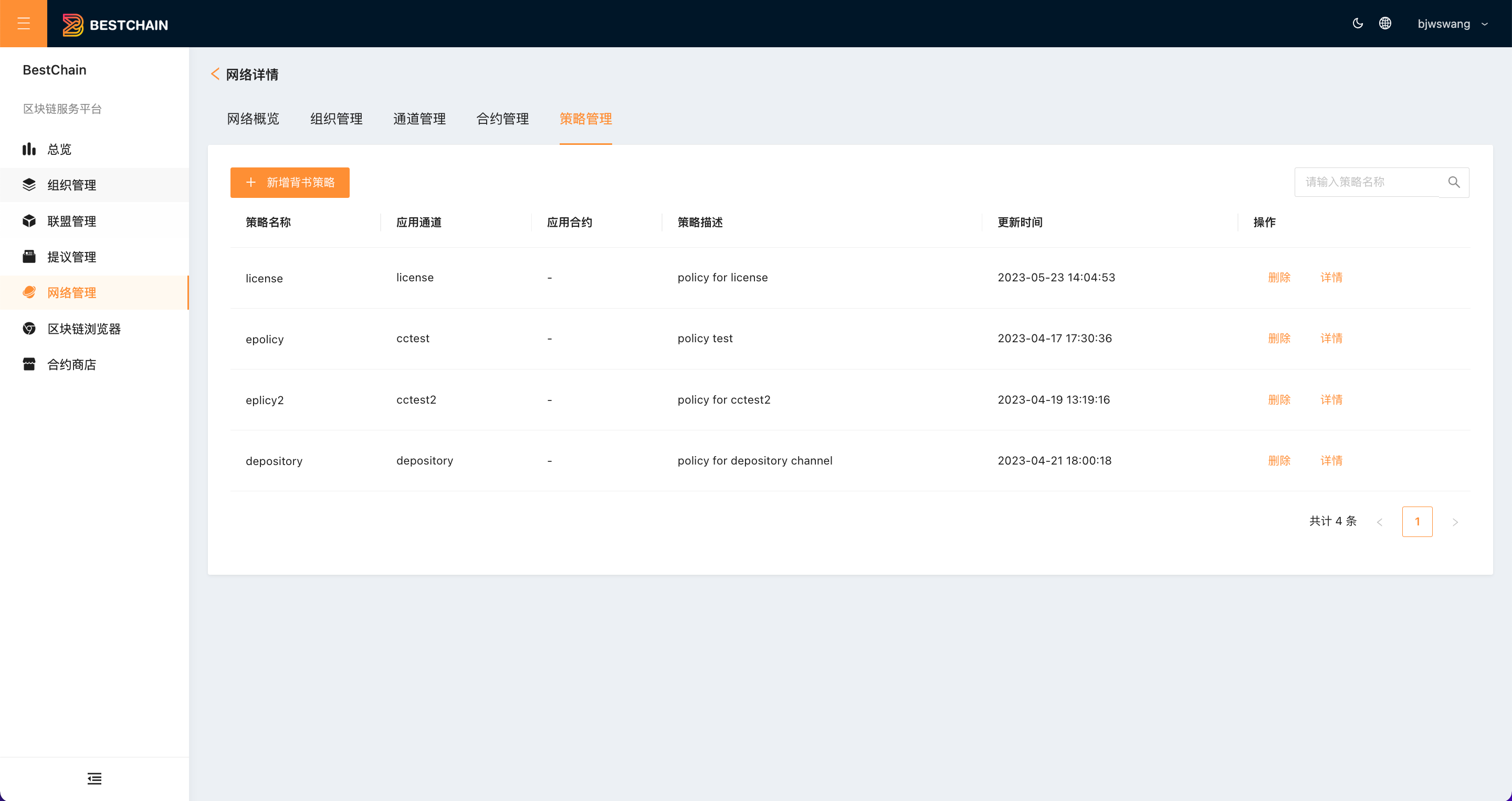Switch to dark mode with moon icon

click(x=1358, y=24)
